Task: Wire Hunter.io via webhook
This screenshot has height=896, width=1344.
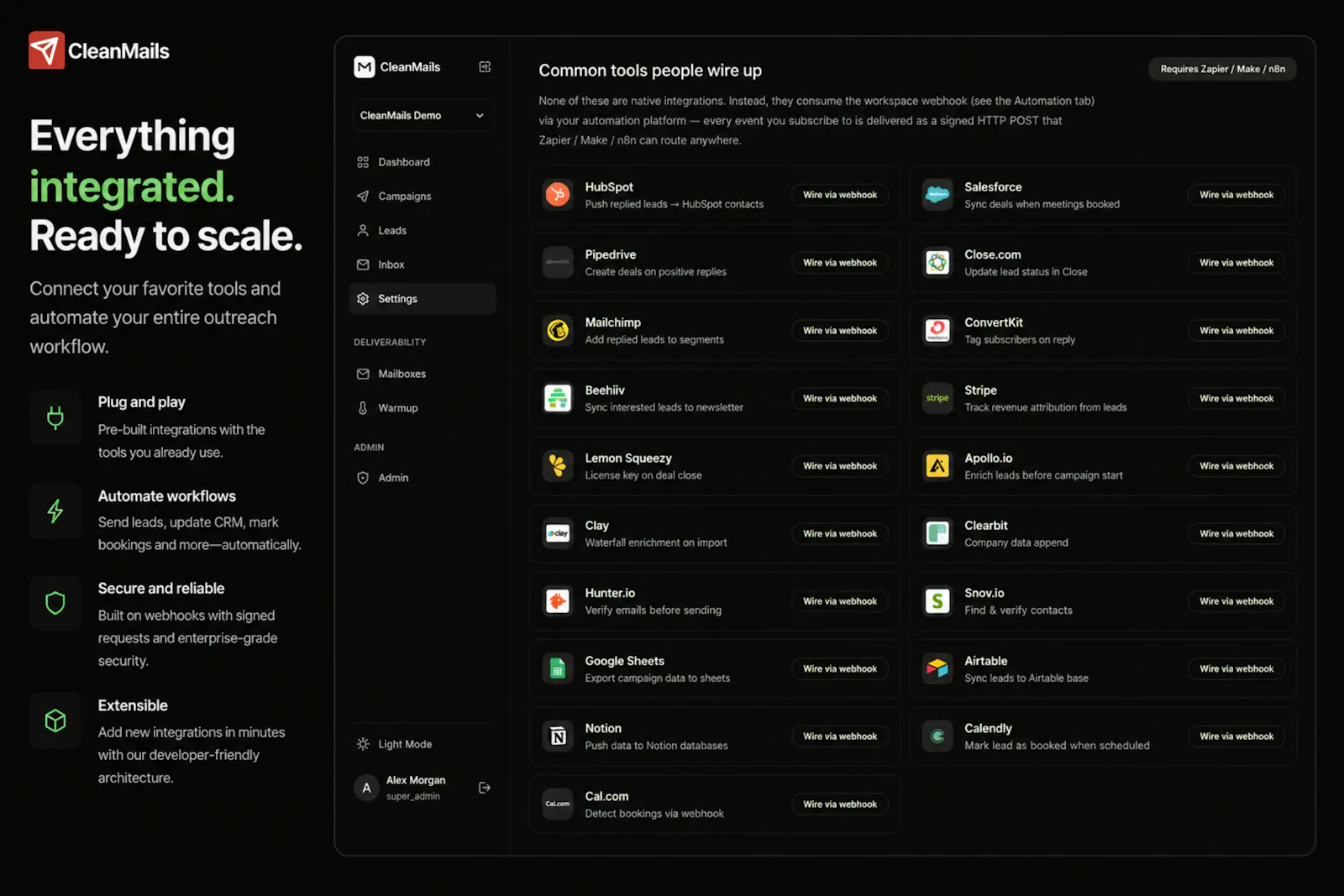Action: click(840, 601)
